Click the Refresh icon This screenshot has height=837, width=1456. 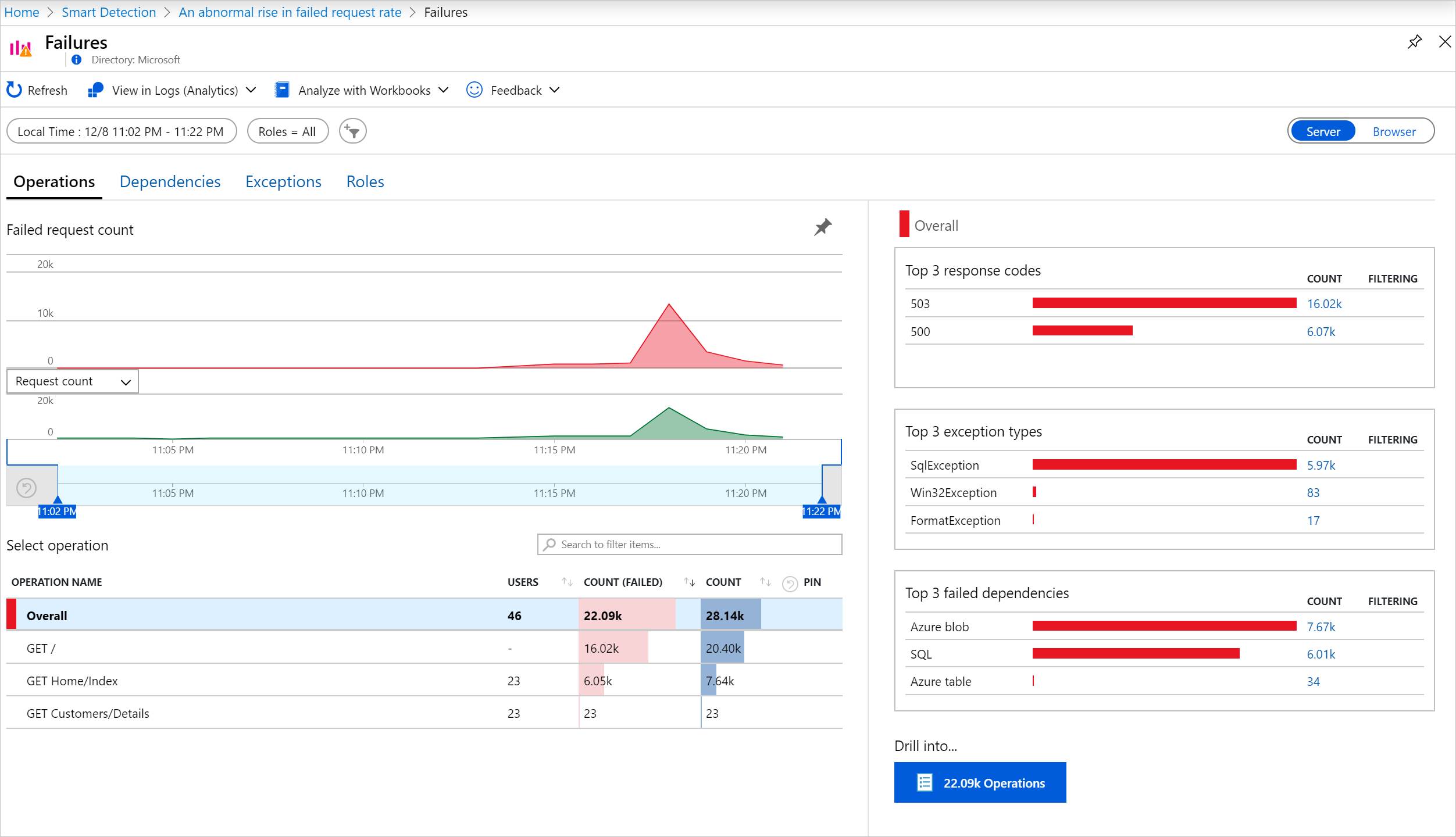(14, 90)
